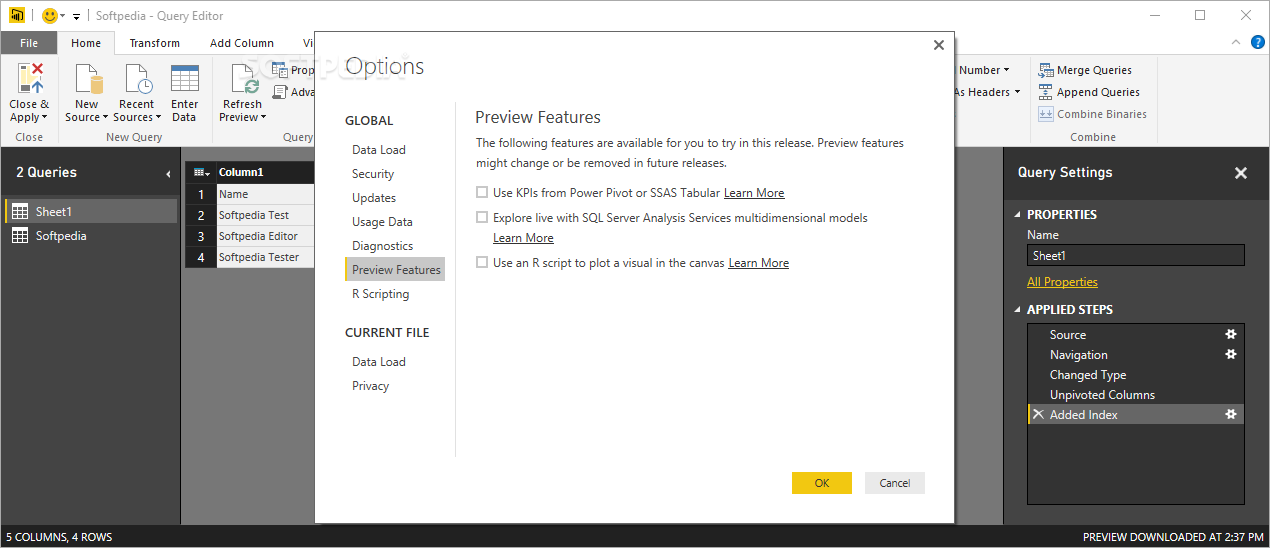Open the Usage Data options page
This screenshot has height=548, width=1270.
click(x=382, y=222)
